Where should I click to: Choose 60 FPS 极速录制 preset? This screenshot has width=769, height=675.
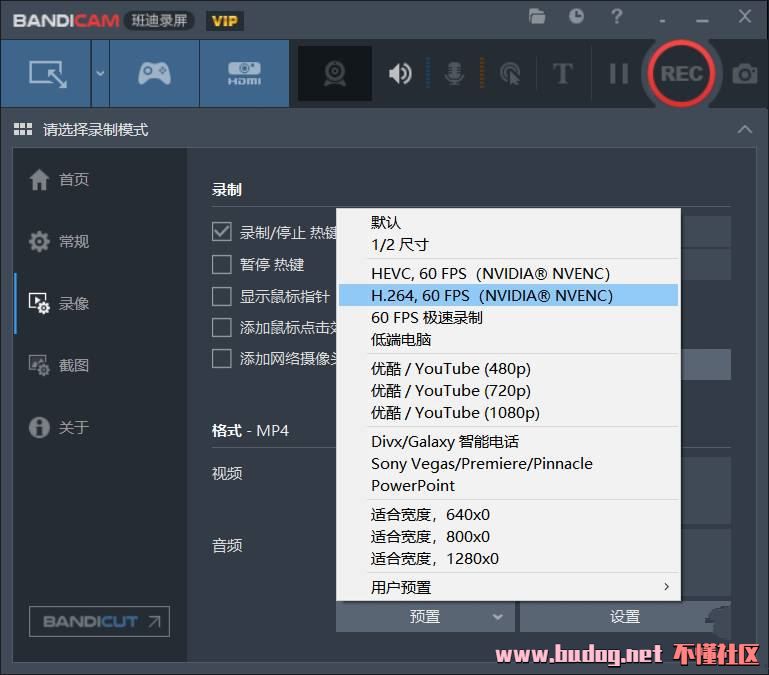(508, 317)
